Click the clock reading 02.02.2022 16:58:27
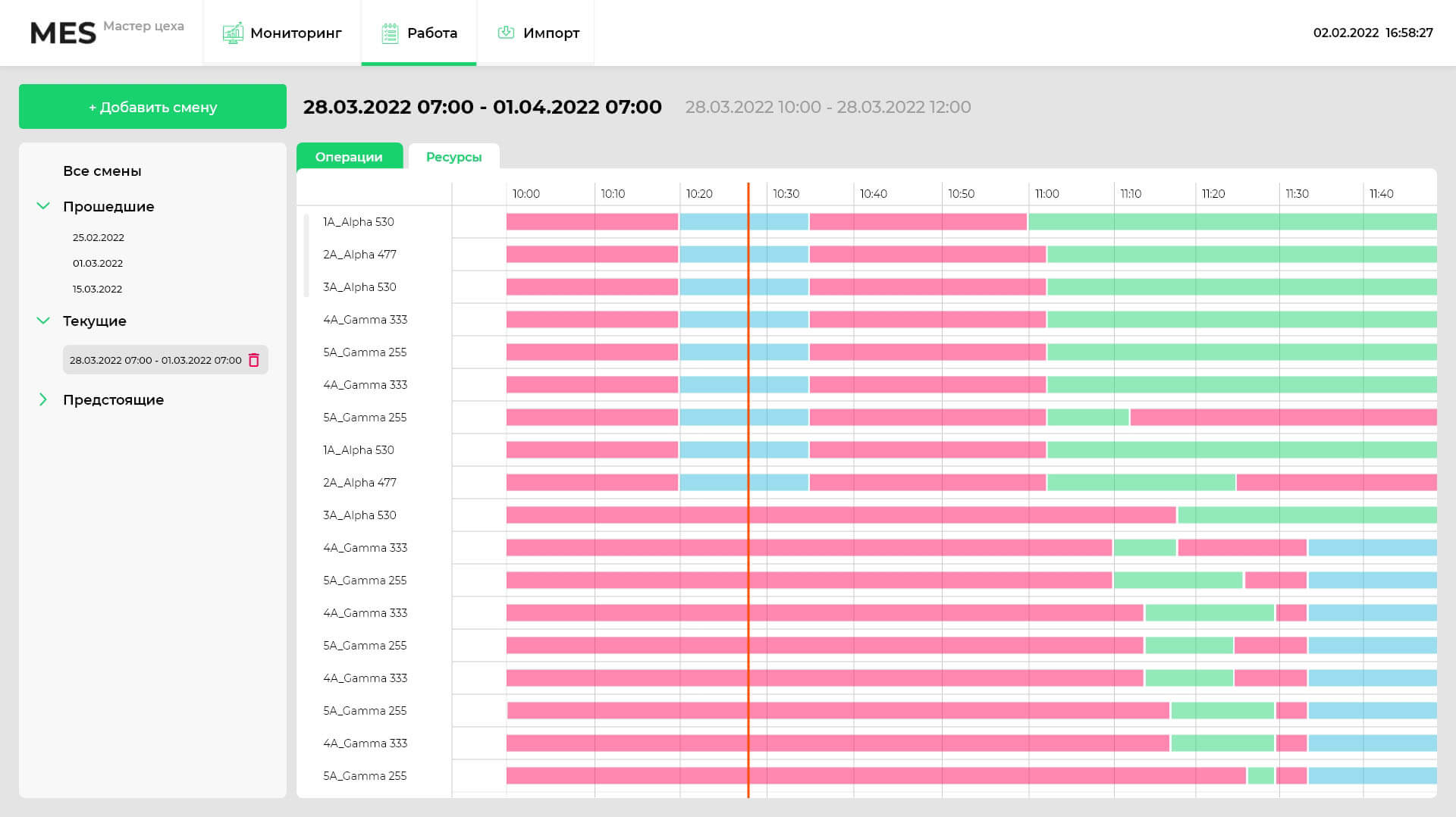The height and width of the screenshot is (817, 1456). click(x=1373, y=33)
